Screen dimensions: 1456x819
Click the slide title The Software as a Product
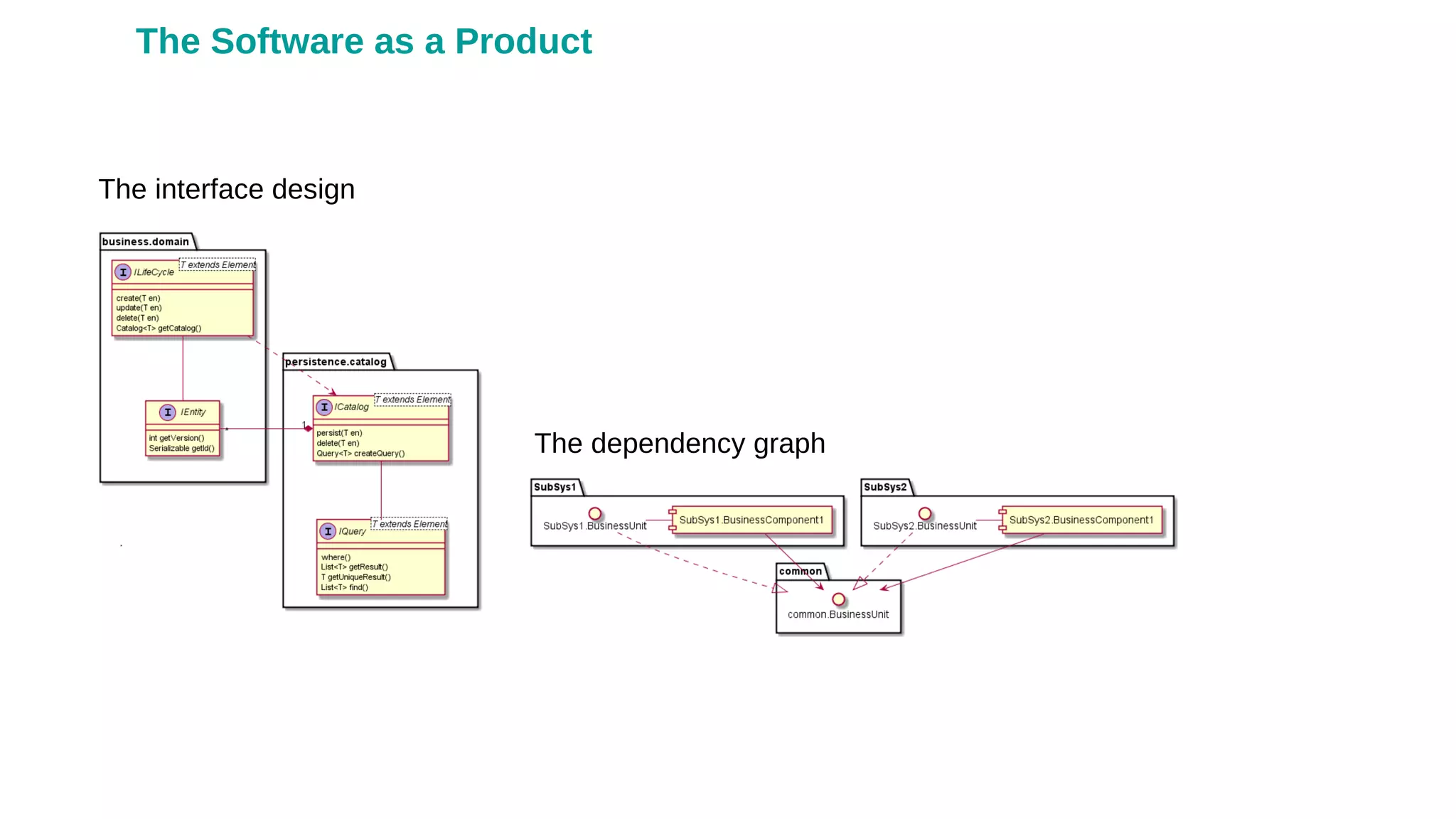tap(363, 41)
